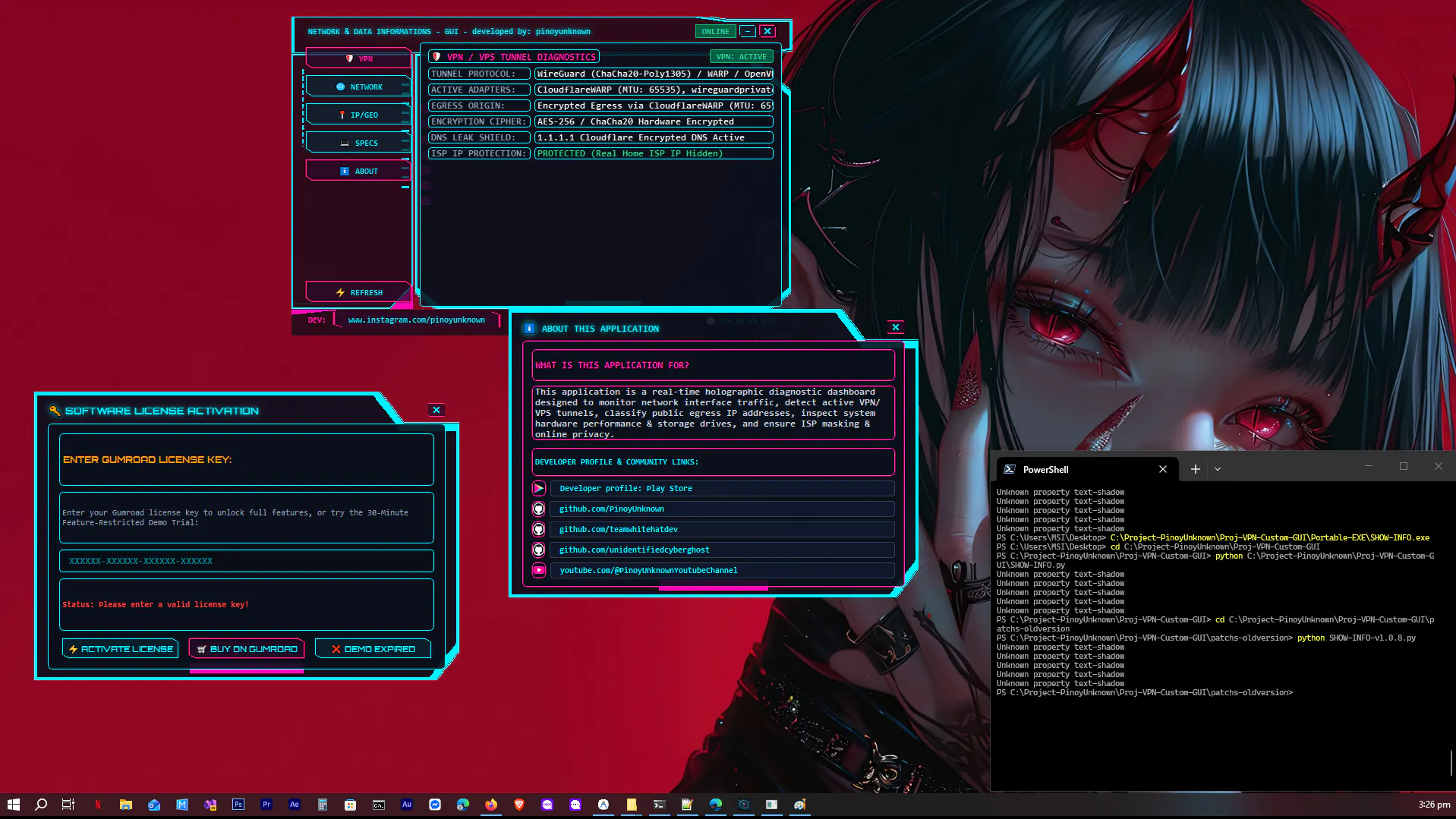Open File Explorer from taskbar
Viewport: 1456px width, 819px height.
coord(125,805)
